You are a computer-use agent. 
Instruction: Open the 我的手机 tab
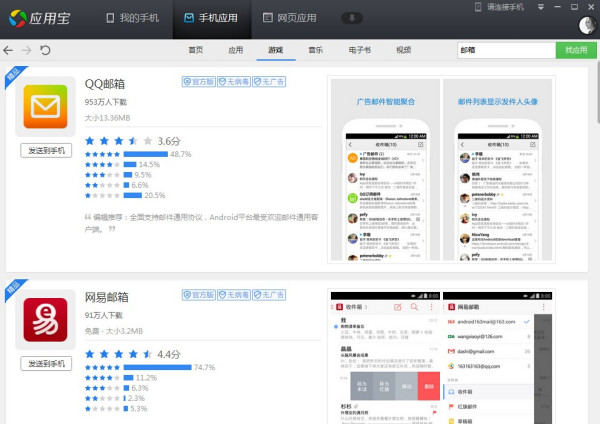(x=132, y=18)
